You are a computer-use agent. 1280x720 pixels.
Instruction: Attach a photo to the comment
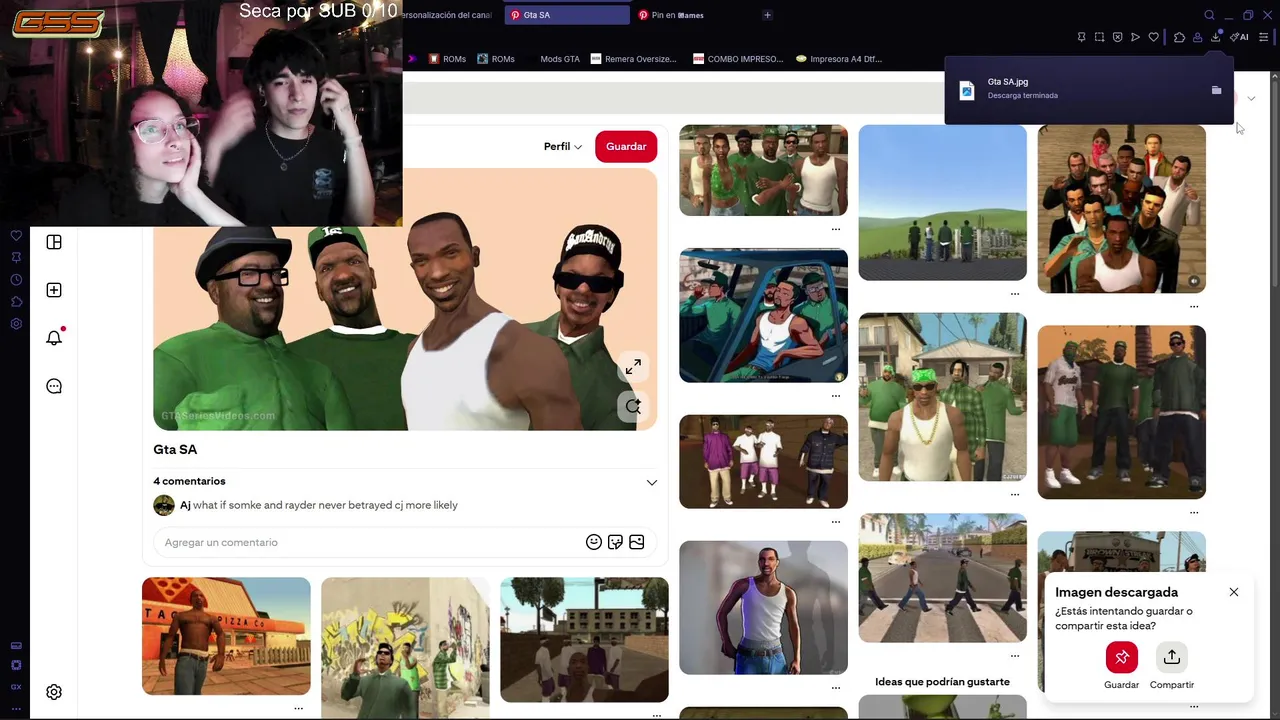click(636, 542)
